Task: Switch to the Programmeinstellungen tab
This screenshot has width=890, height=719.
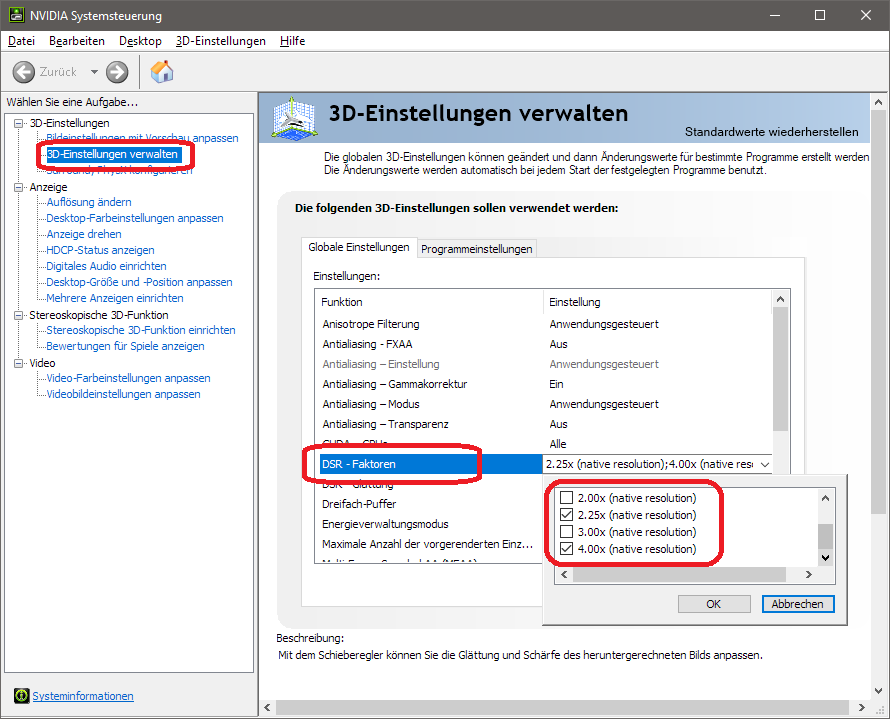Action: pyautogui.click(x=476, y=249)
